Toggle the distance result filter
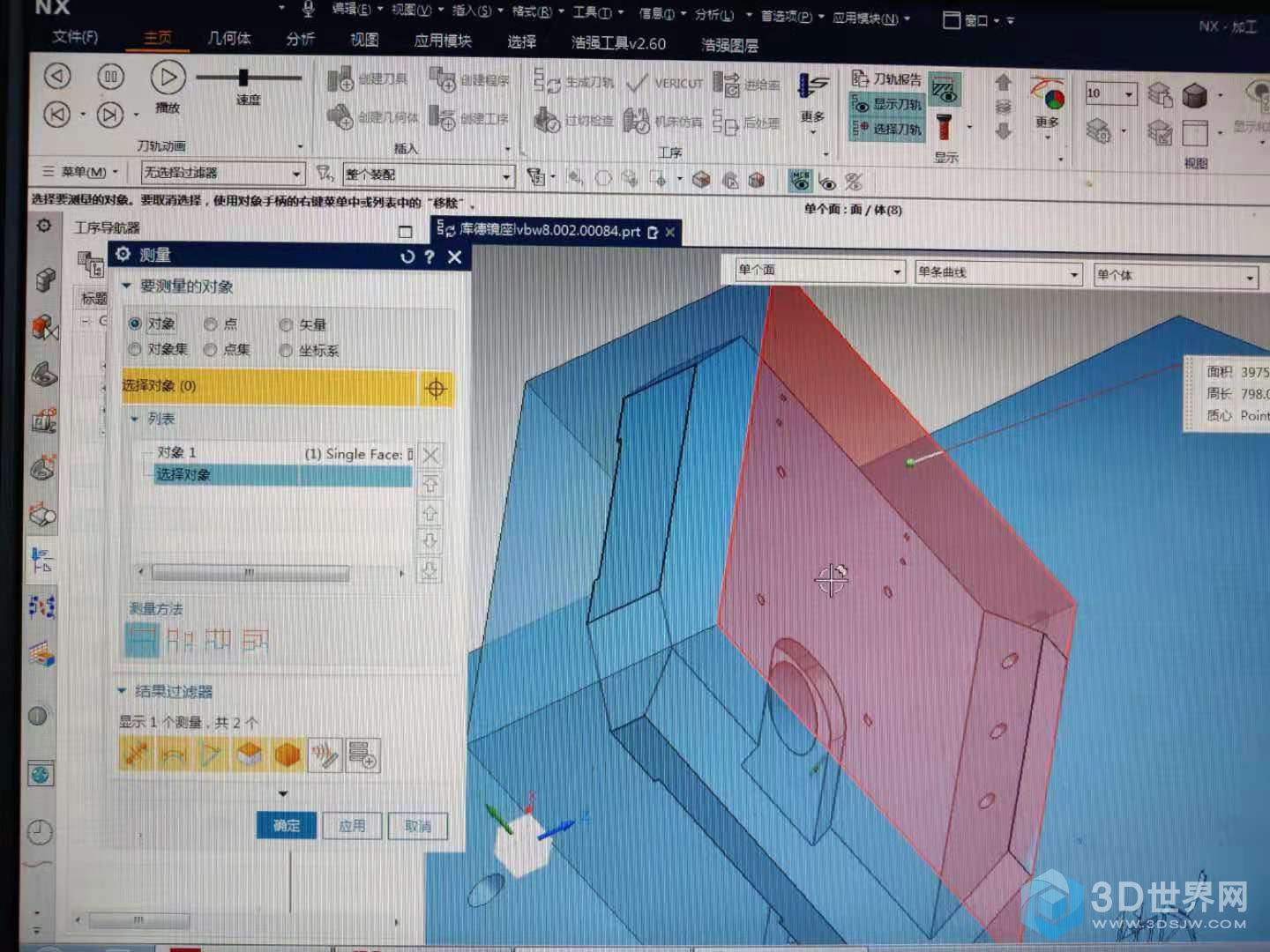The height and width of the screenshot is (952, 1270). pyautogui.click(x=136, y=755)
